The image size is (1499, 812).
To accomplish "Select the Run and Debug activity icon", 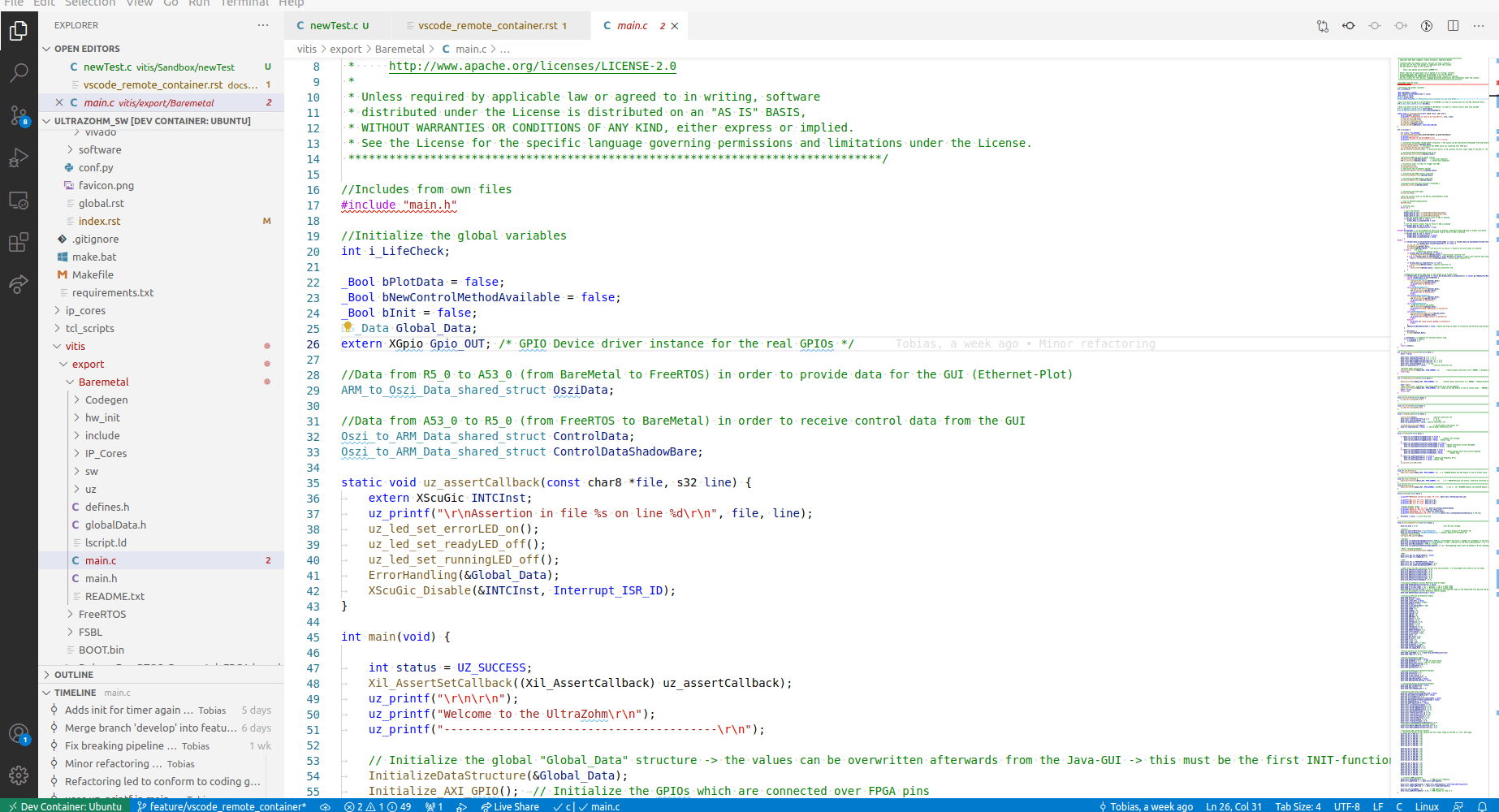I will click(19, 158).
